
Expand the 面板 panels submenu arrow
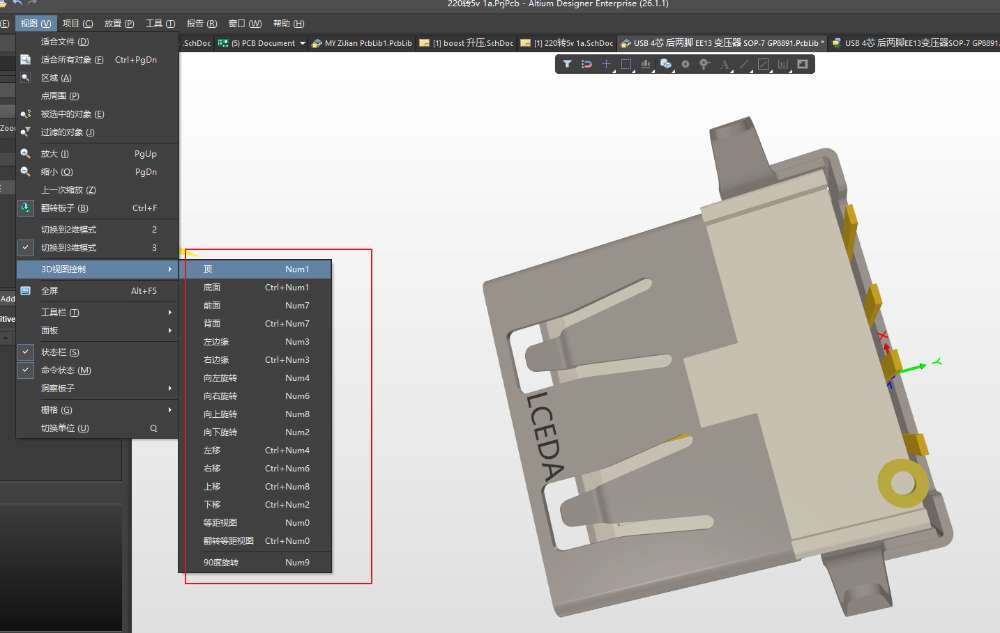point(170,330)
